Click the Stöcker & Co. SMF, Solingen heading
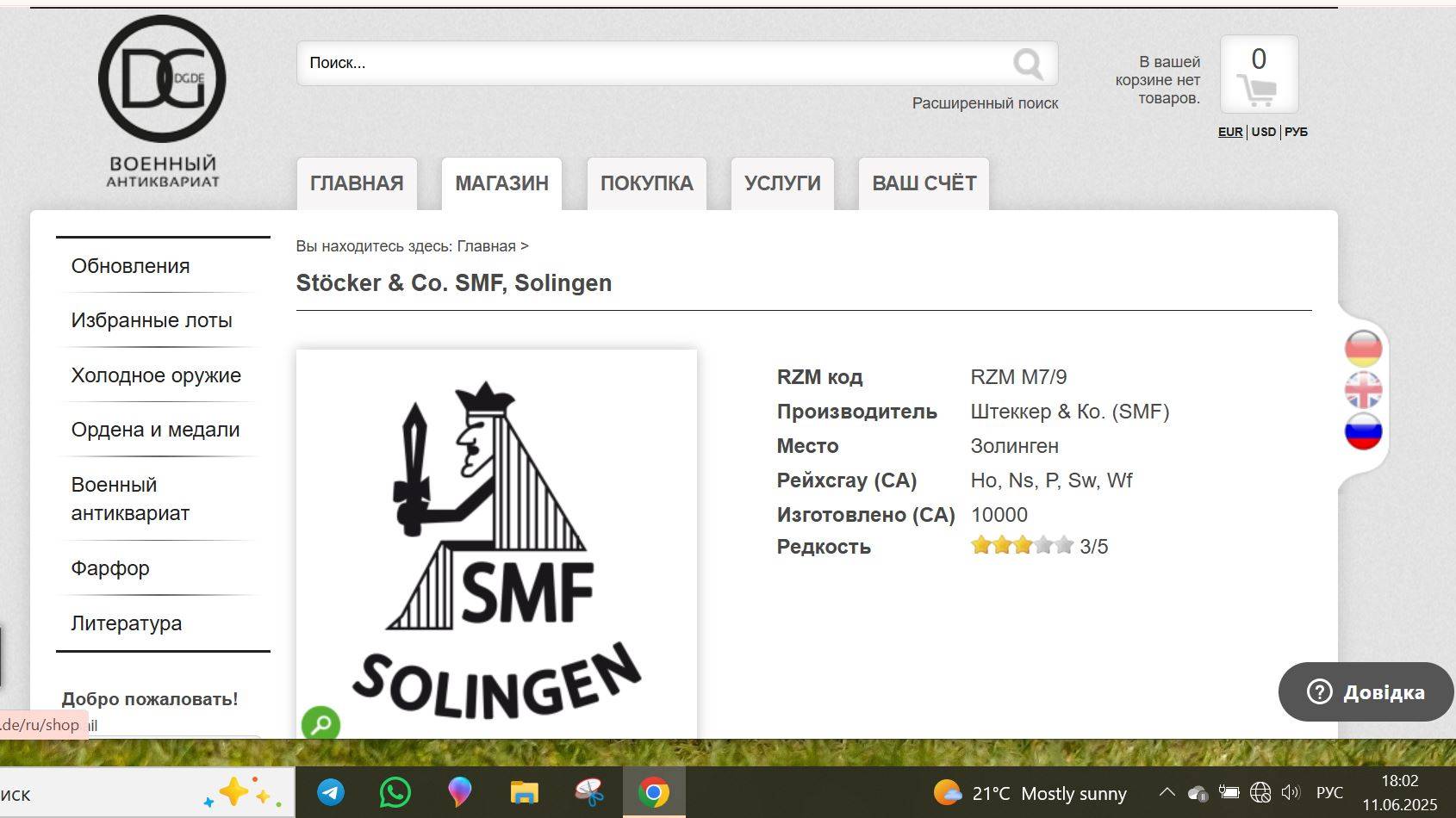 [x=454, y=283]
